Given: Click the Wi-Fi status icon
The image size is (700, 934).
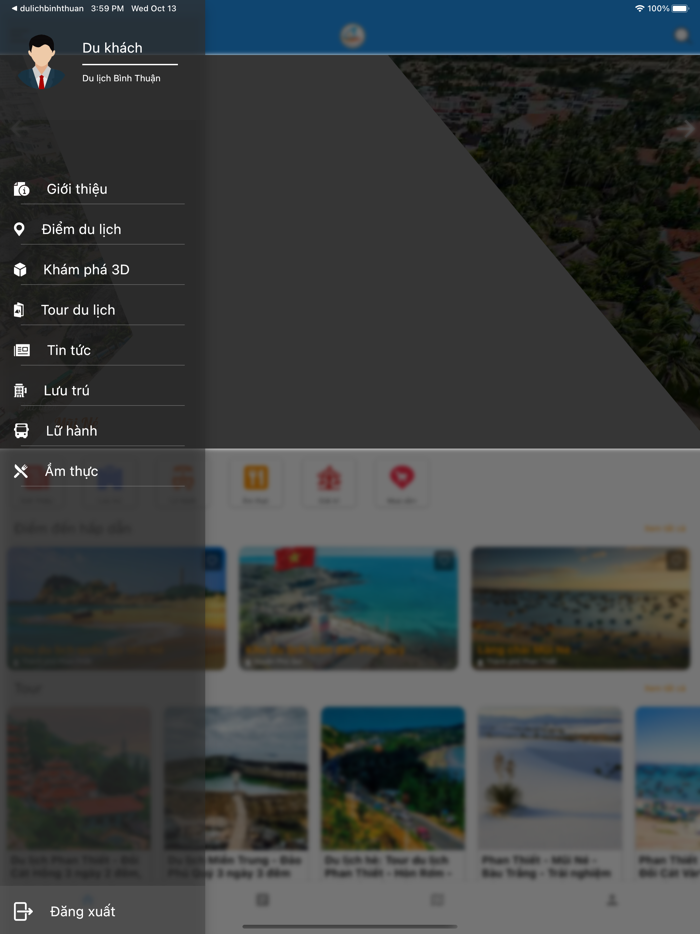Looking at the screenshot, I should pos(639,8).
